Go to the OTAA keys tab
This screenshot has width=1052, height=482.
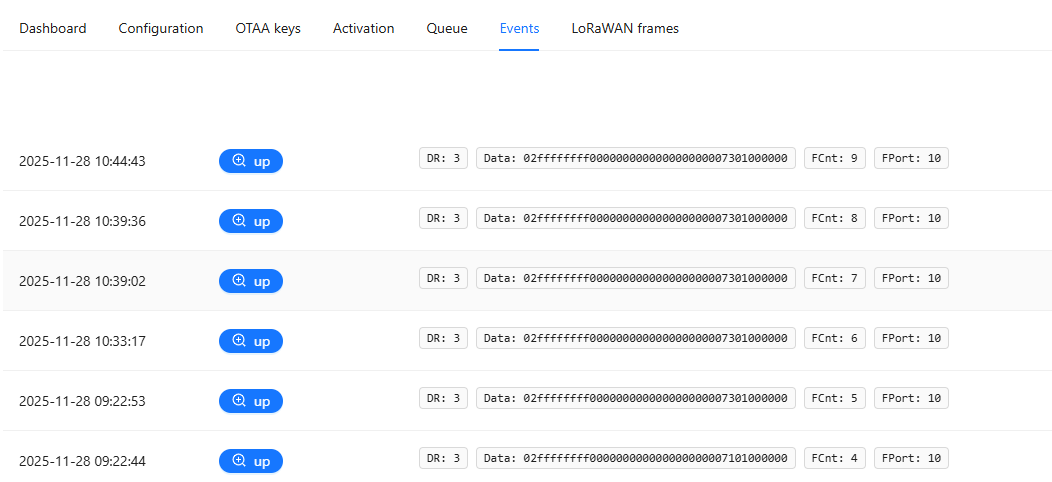pyautogui.click(x=268, y=28)
